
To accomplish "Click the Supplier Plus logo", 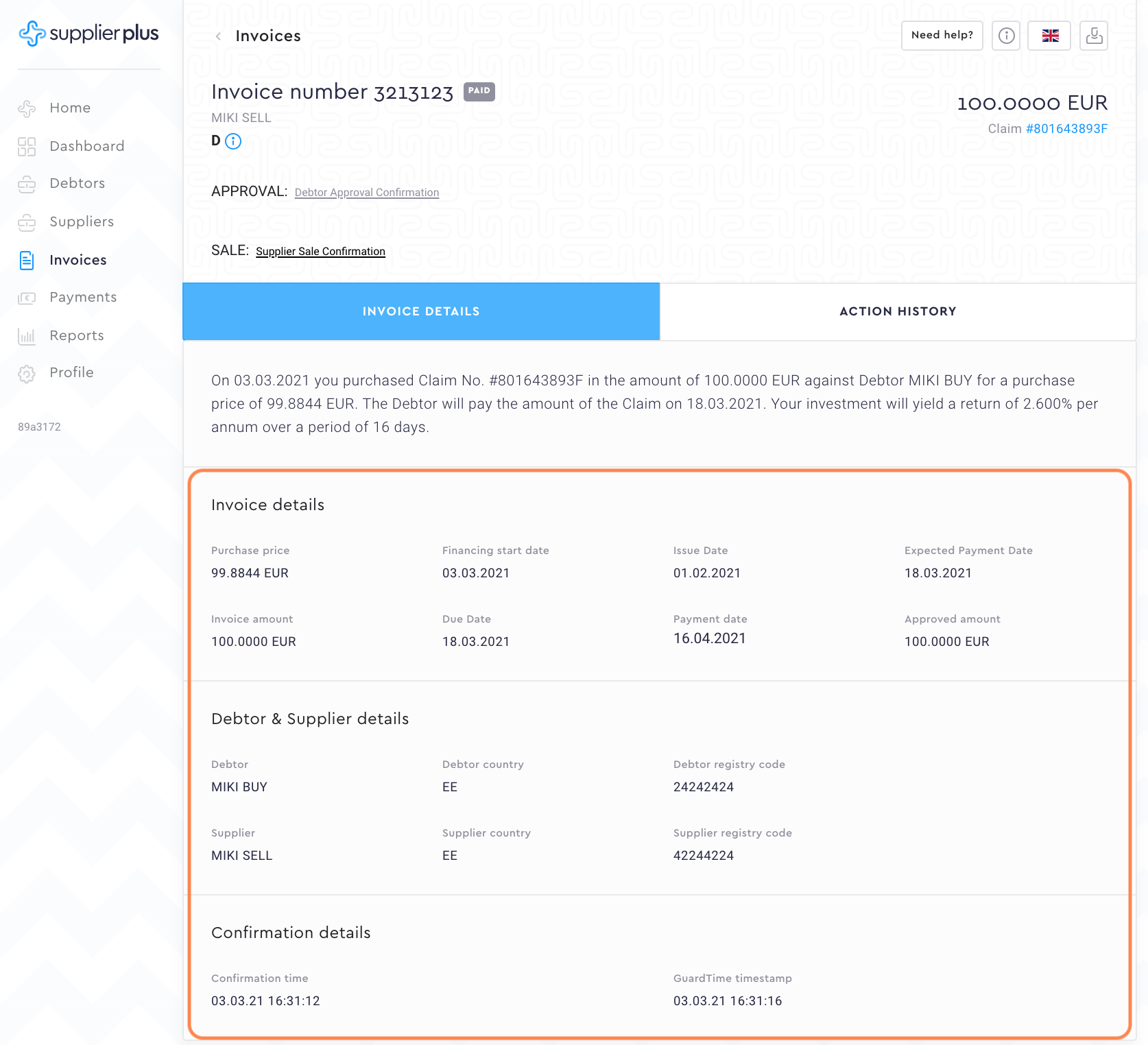I will point(89,33).
